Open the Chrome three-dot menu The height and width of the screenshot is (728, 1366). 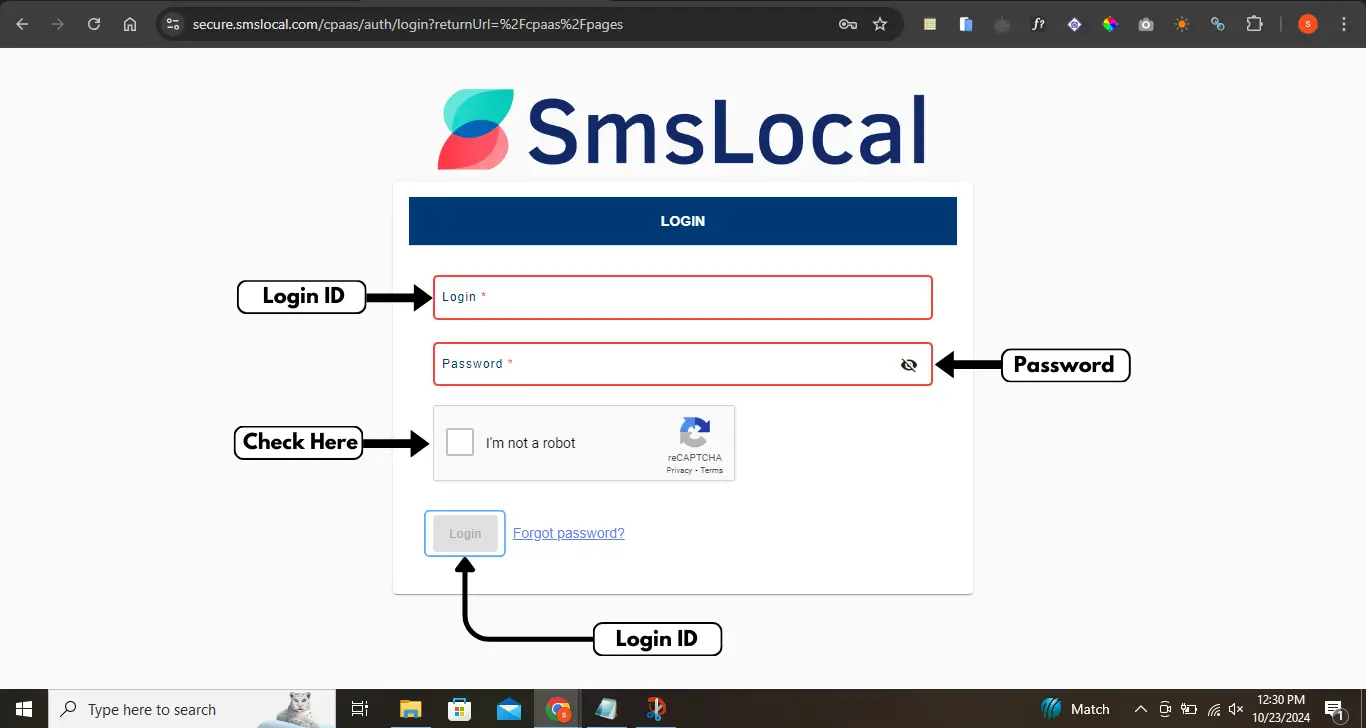[1343, 24]
